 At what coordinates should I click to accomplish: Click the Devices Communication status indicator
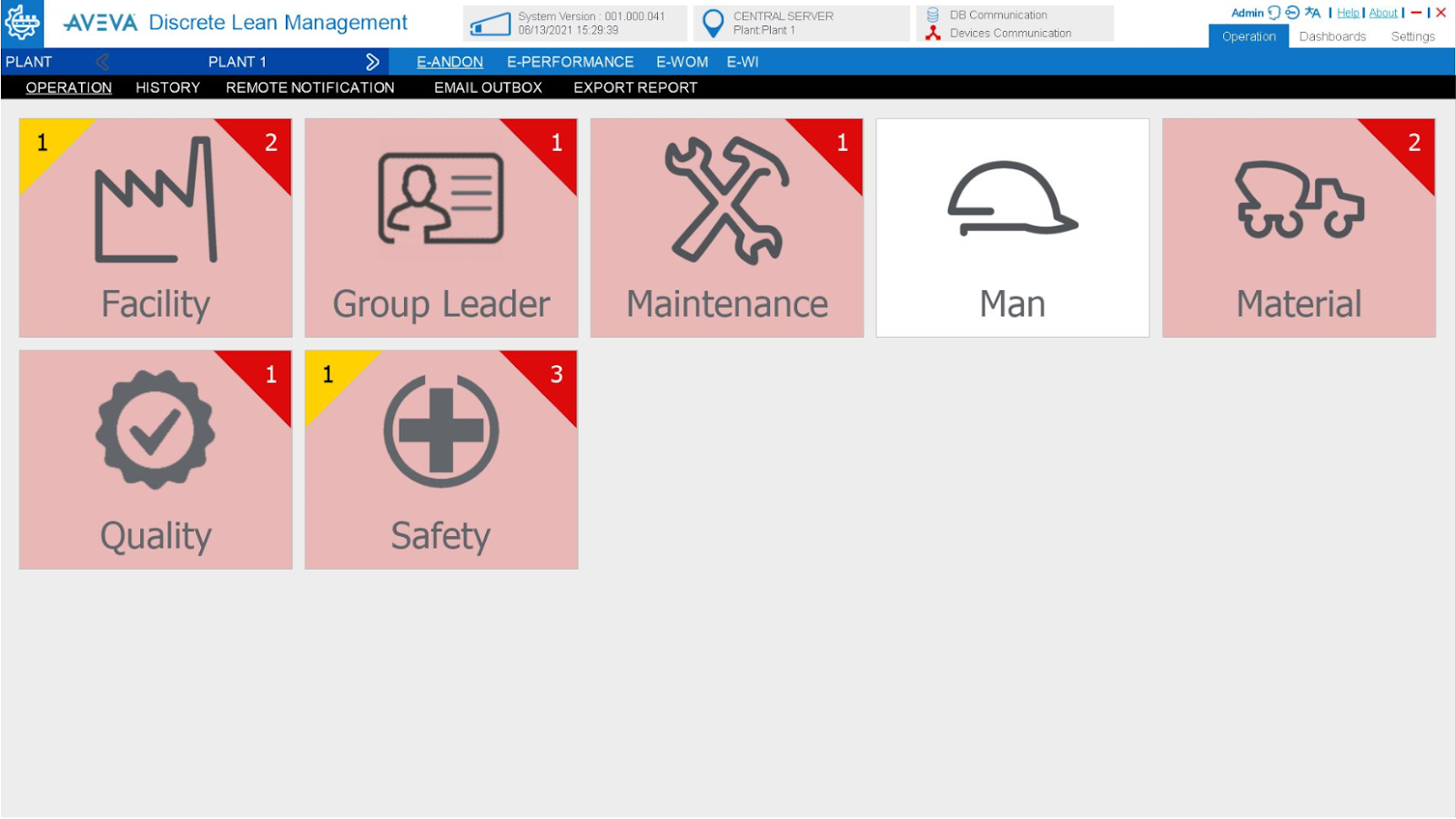(934, 33)
